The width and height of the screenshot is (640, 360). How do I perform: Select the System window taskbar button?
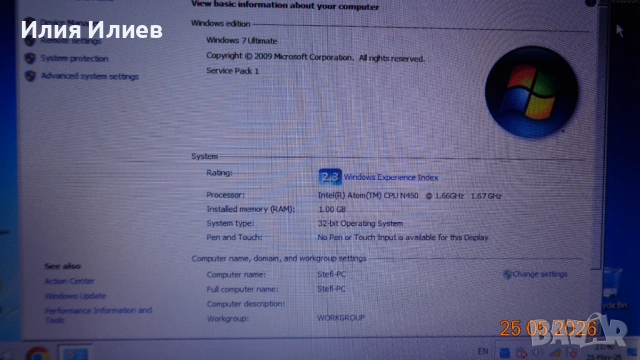[x=75, y=353]
